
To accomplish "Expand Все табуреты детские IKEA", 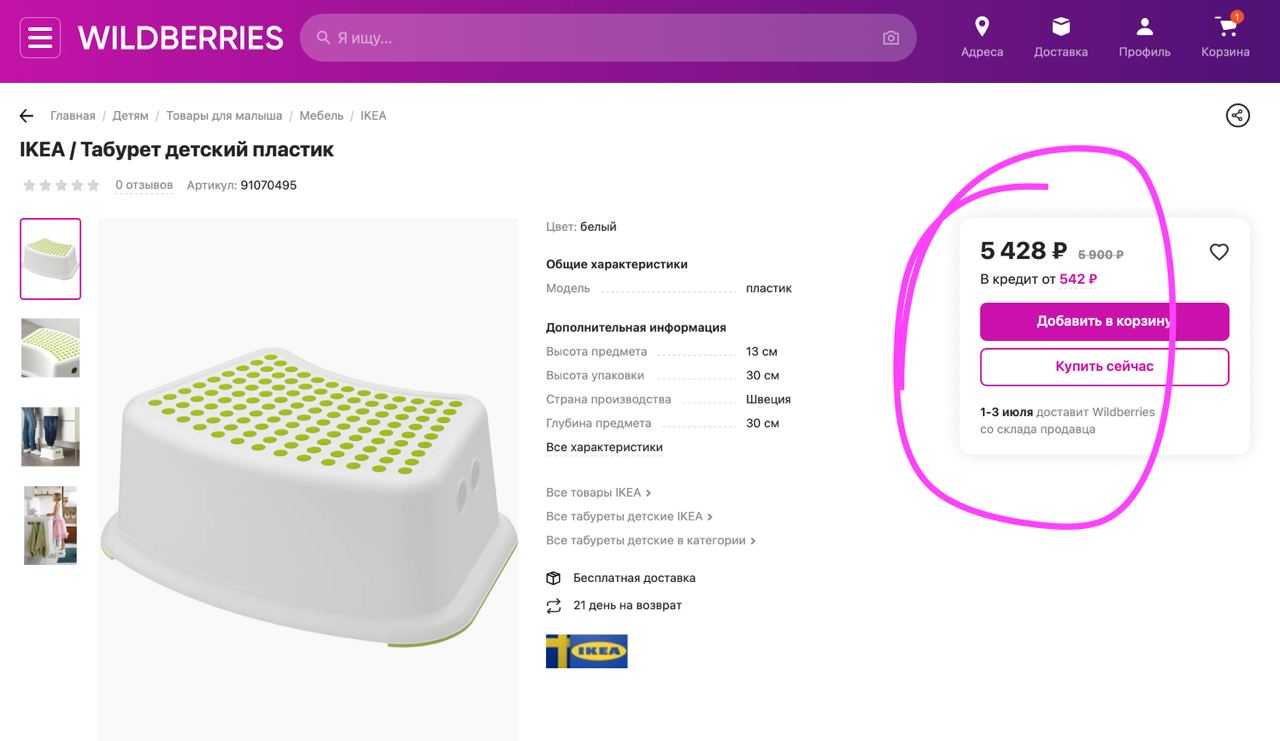I will click(x=629, y=516).
